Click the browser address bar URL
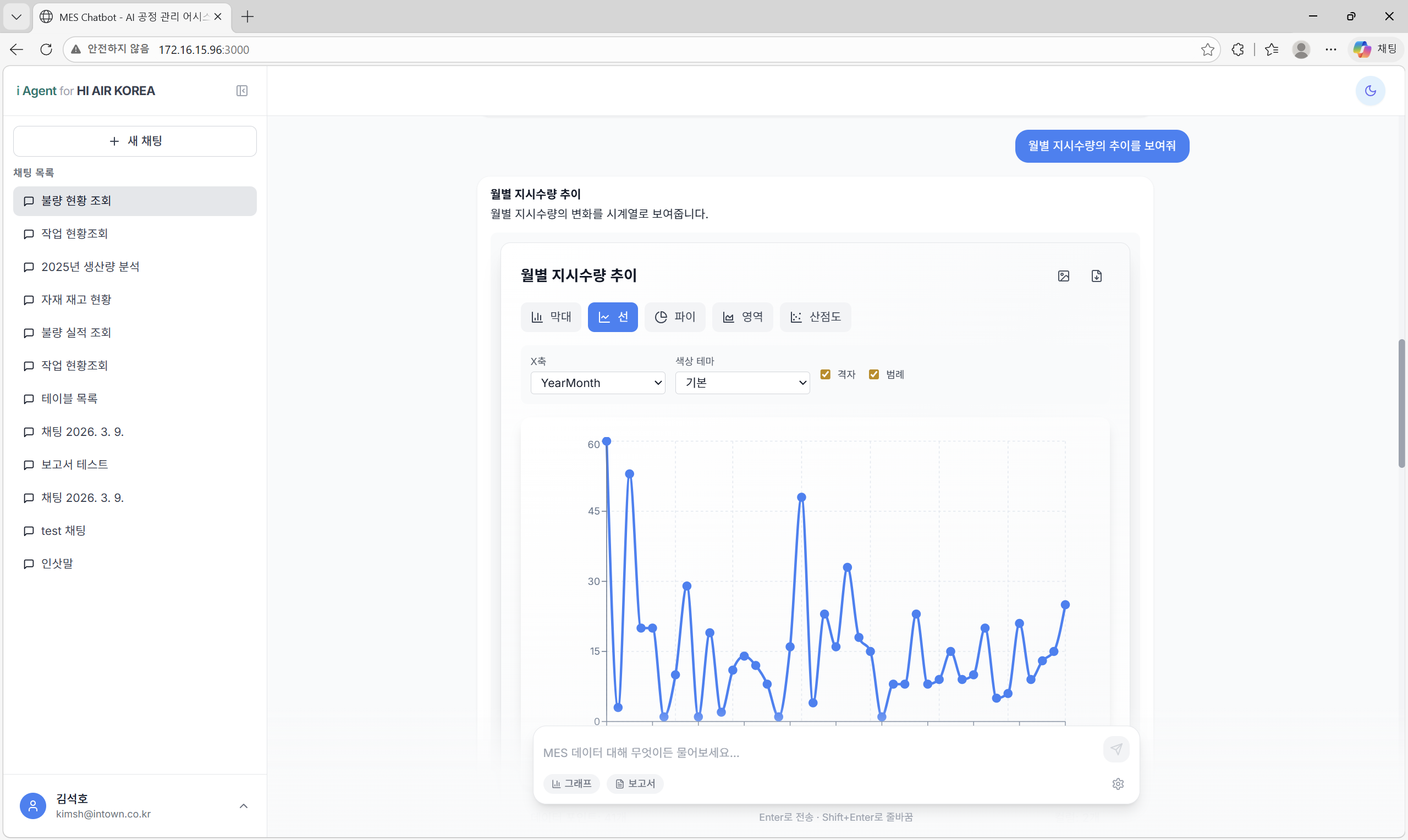The image size is (1408, 840). pos(204,49)
